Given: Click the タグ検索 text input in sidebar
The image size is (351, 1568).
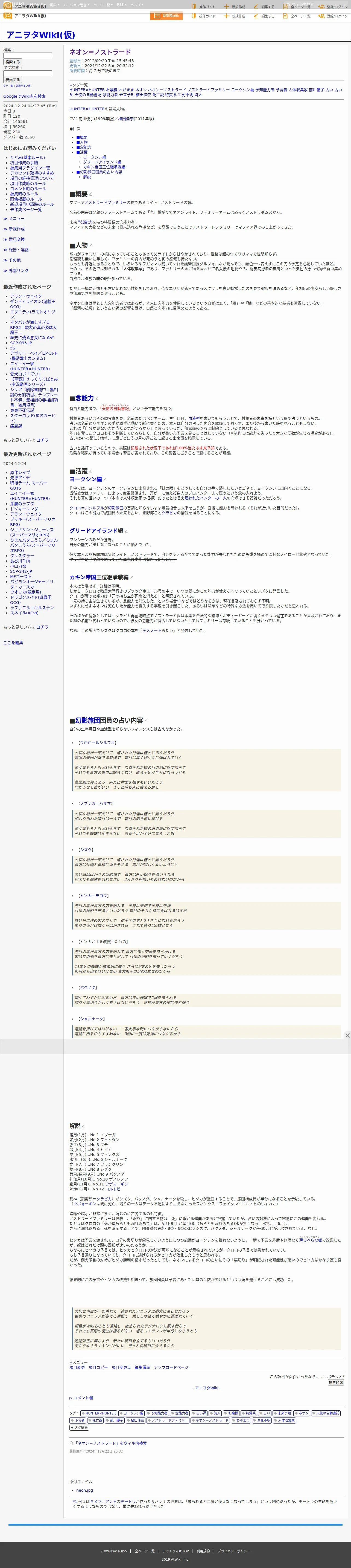Looking at the screenshot, I should pyautogui.click(x=28, y=73).
